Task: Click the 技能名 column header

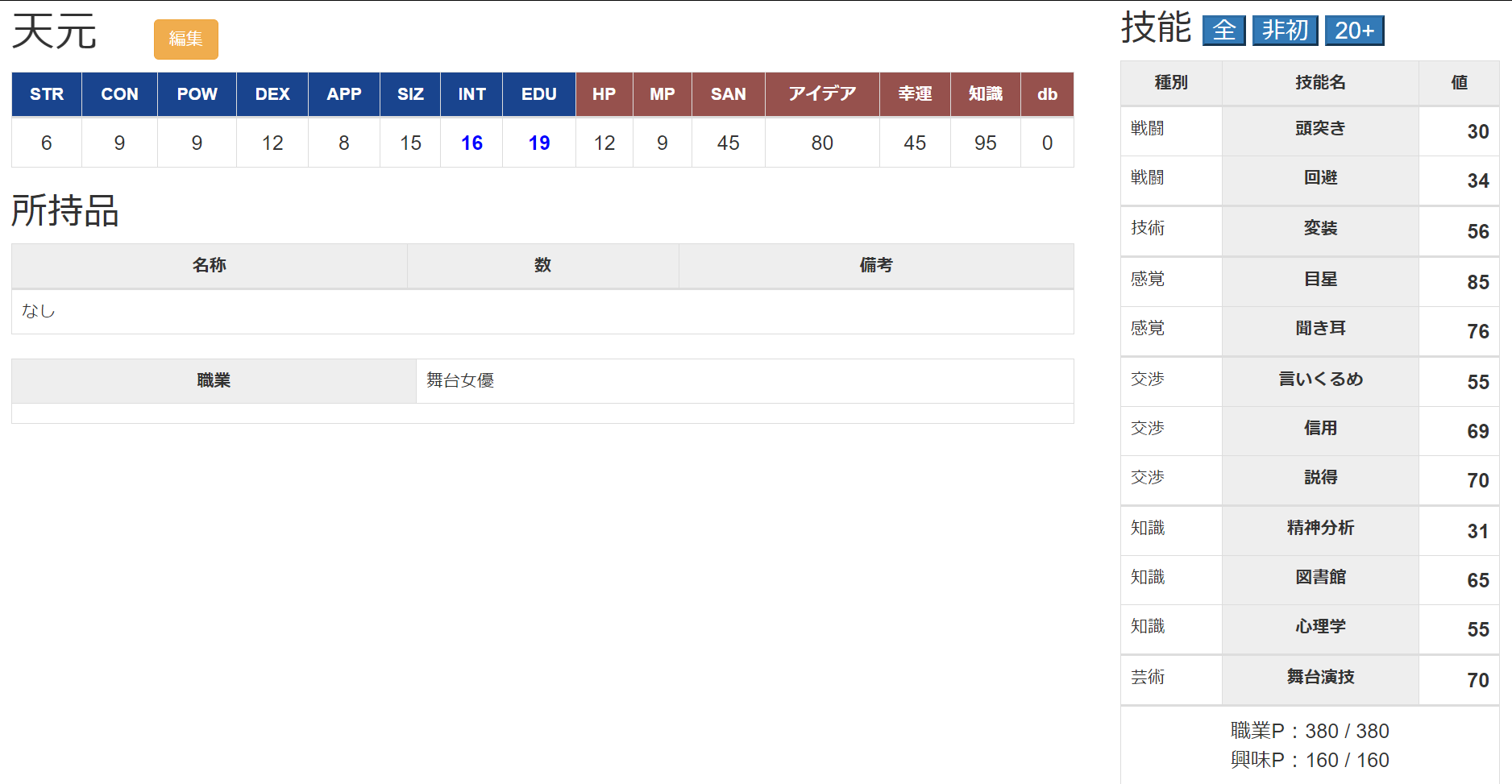Action: [x=1320, y=83]
